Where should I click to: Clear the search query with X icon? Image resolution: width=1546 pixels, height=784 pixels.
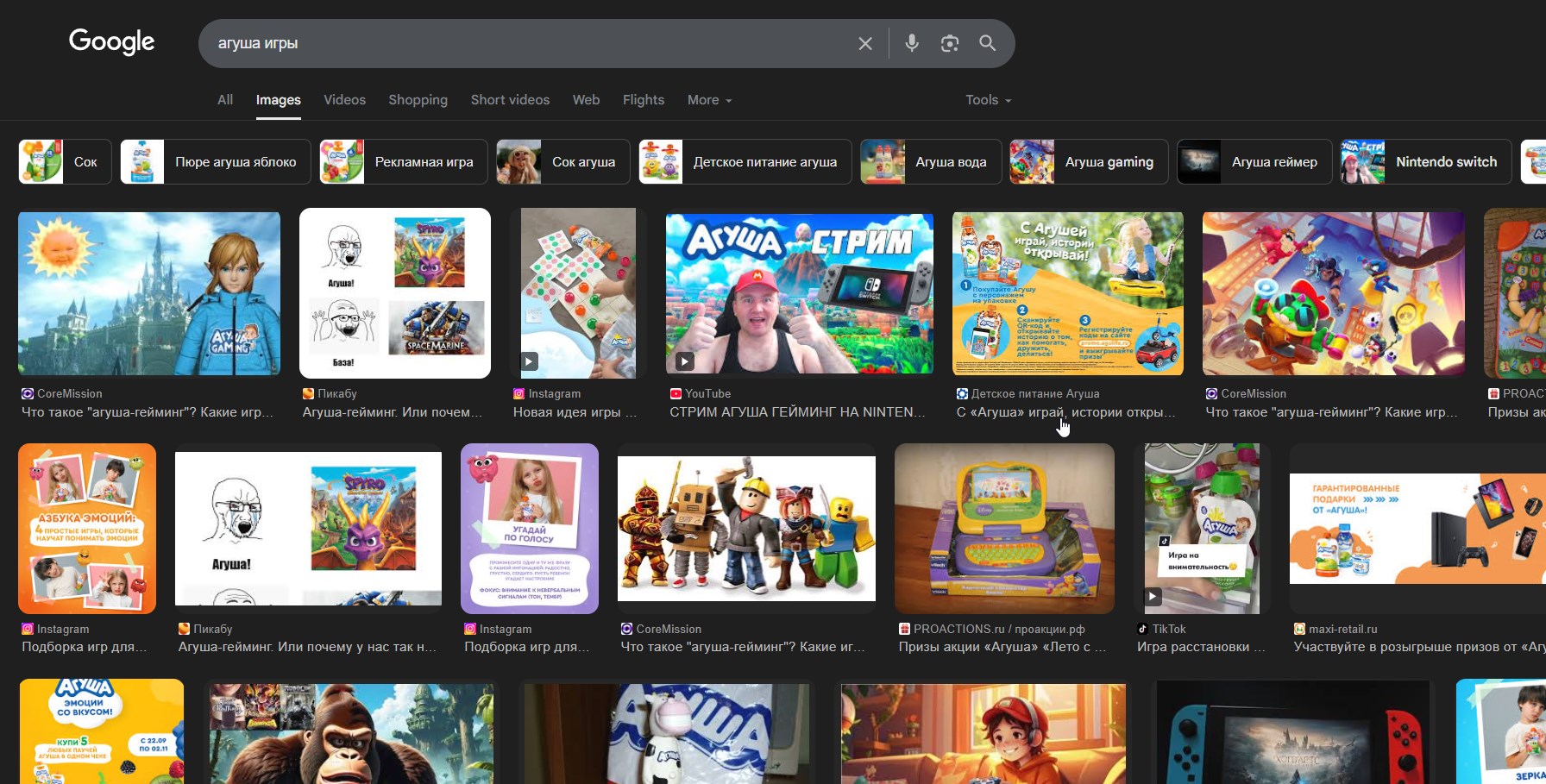[x=865, y=43]
